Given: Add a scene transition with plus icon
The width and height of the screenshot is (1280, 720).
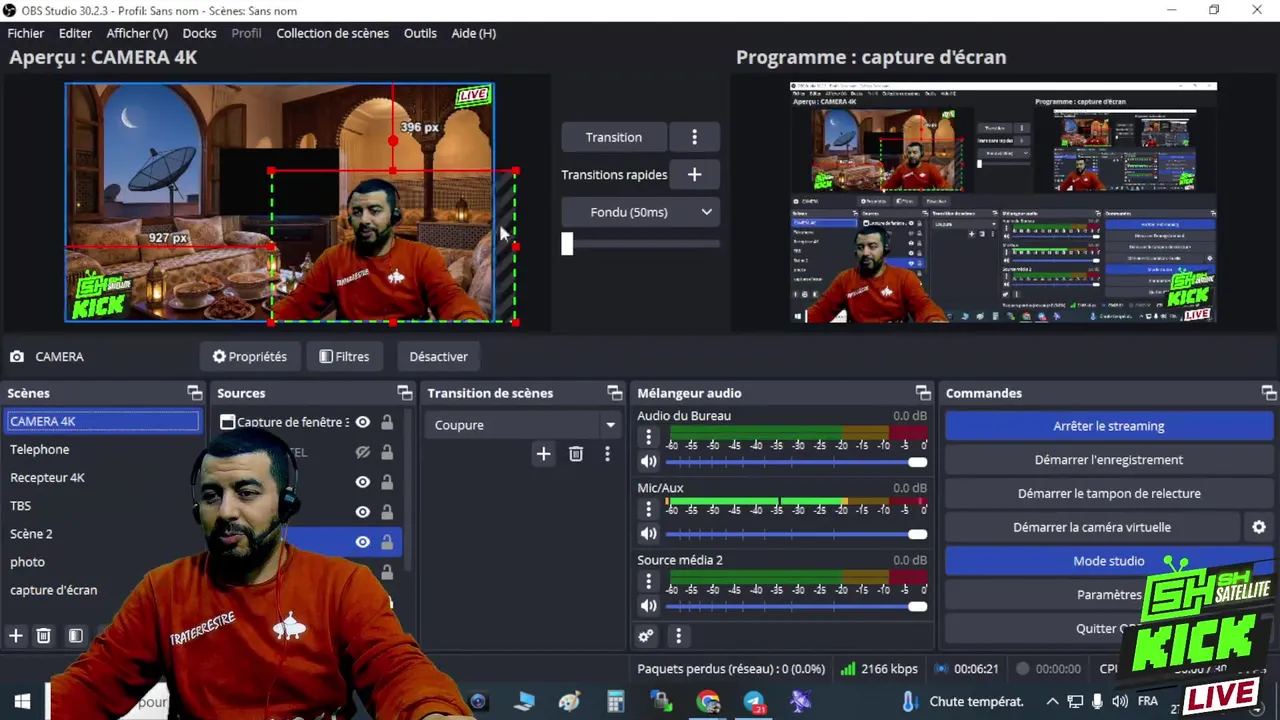Looking at the screenshot, I should tap(543, 454).
